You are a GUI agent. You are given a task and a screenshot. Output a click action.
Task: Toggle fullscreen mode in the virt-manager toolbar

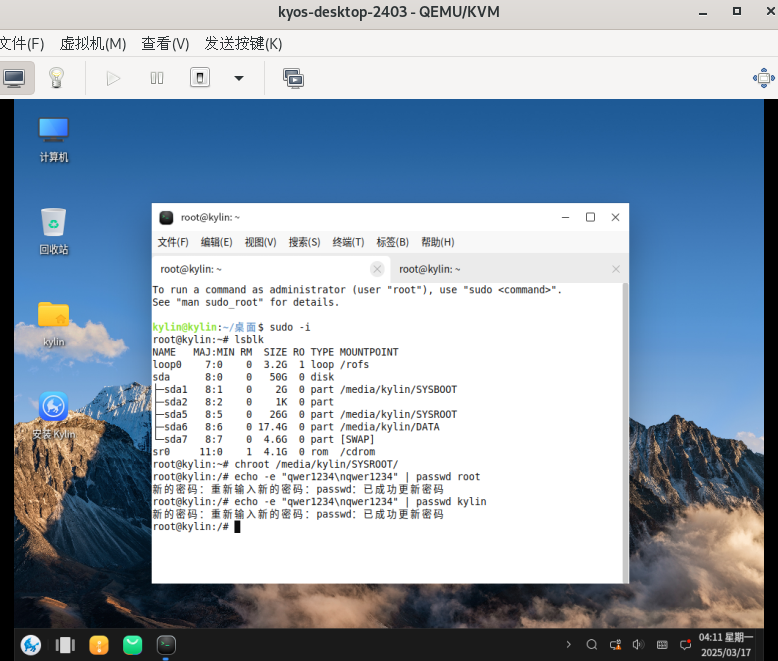coord(764,78)
